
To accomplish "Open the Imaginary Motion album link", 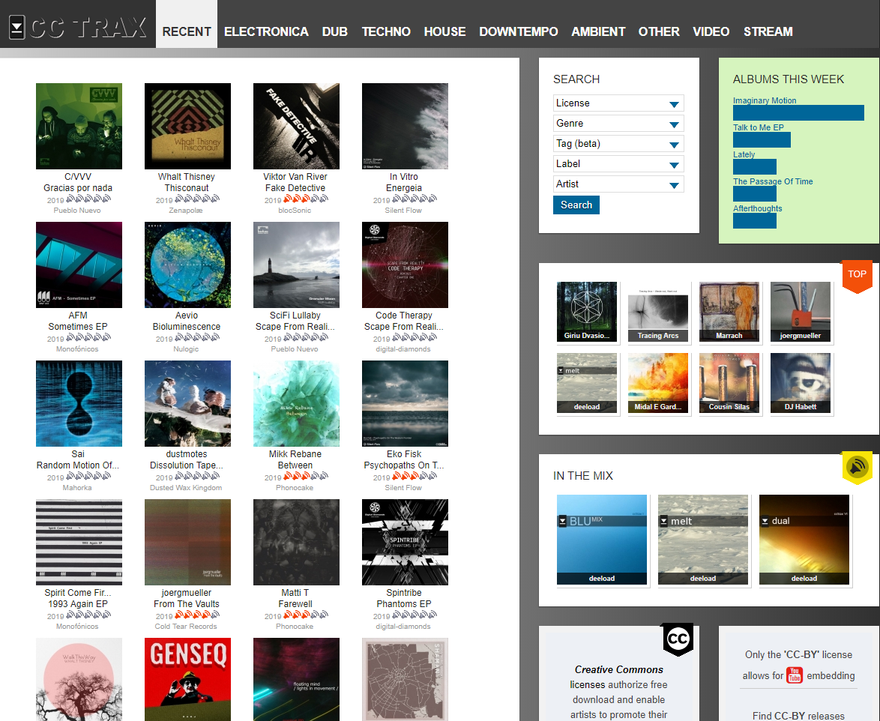I will (764, 100).
